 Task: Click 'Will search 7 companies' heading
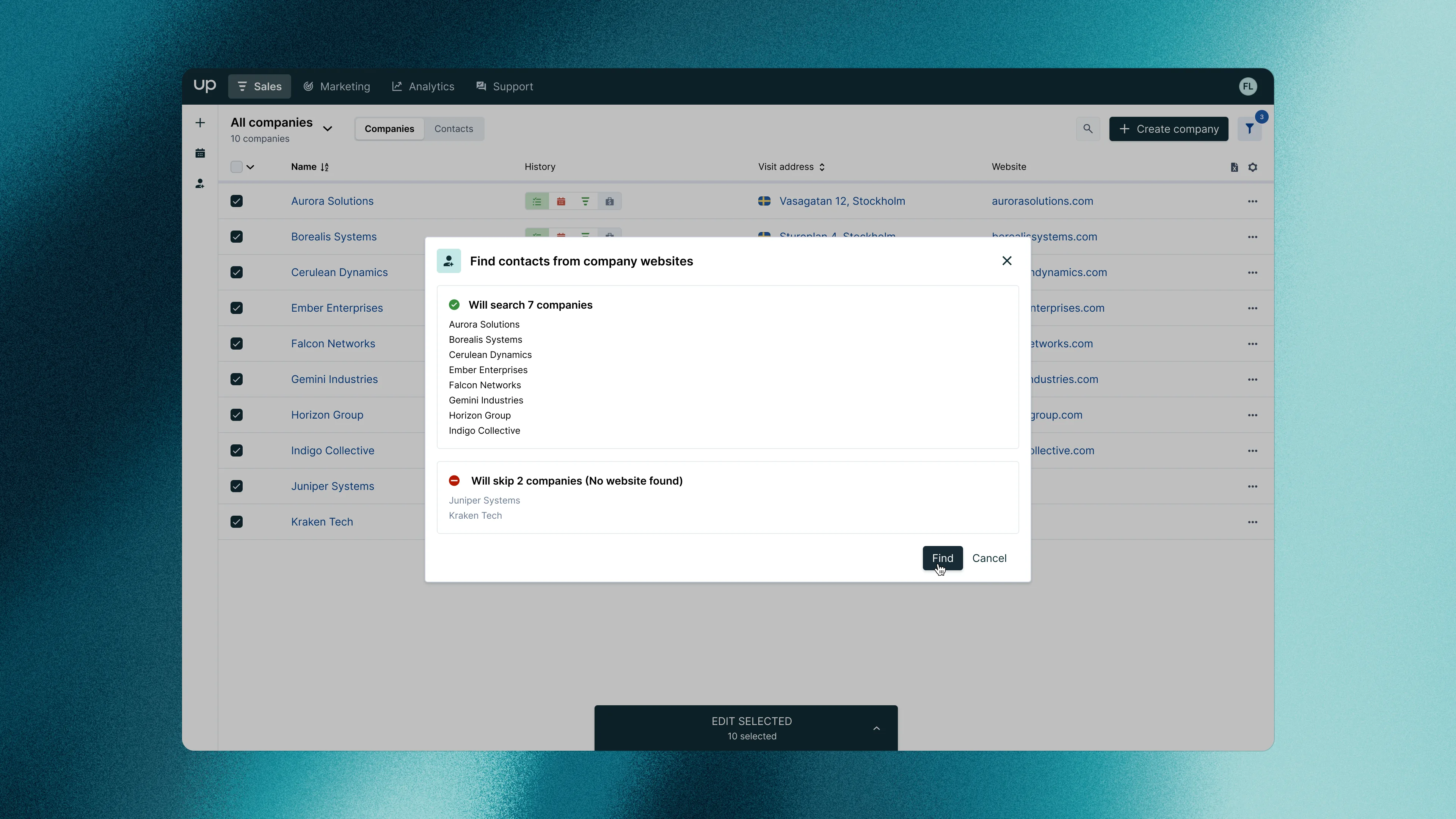click(x=530, y=304)
